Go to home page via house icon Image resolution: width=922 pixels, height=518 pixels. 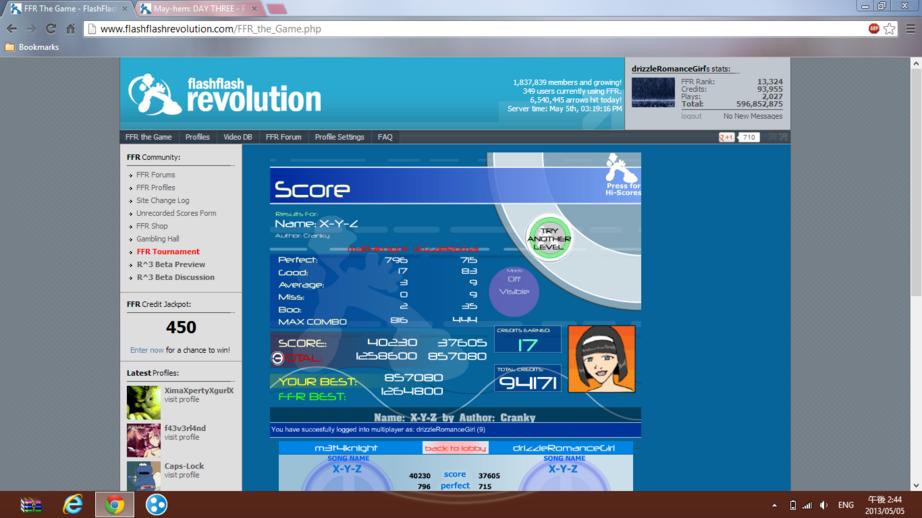pos(71,28)
